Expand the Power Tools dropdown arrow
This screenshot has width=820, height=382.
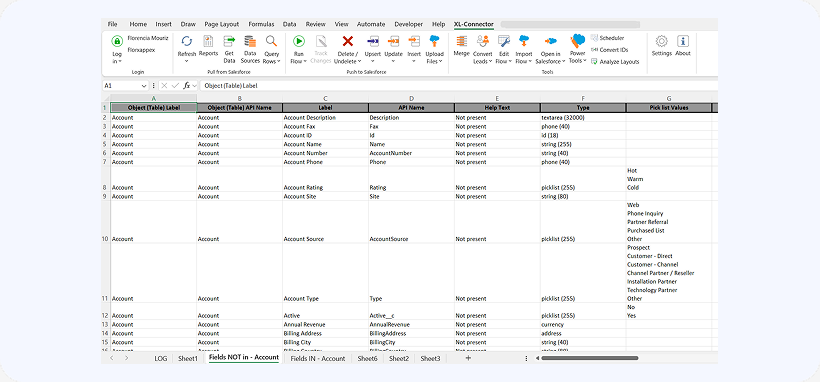[585, 61]
